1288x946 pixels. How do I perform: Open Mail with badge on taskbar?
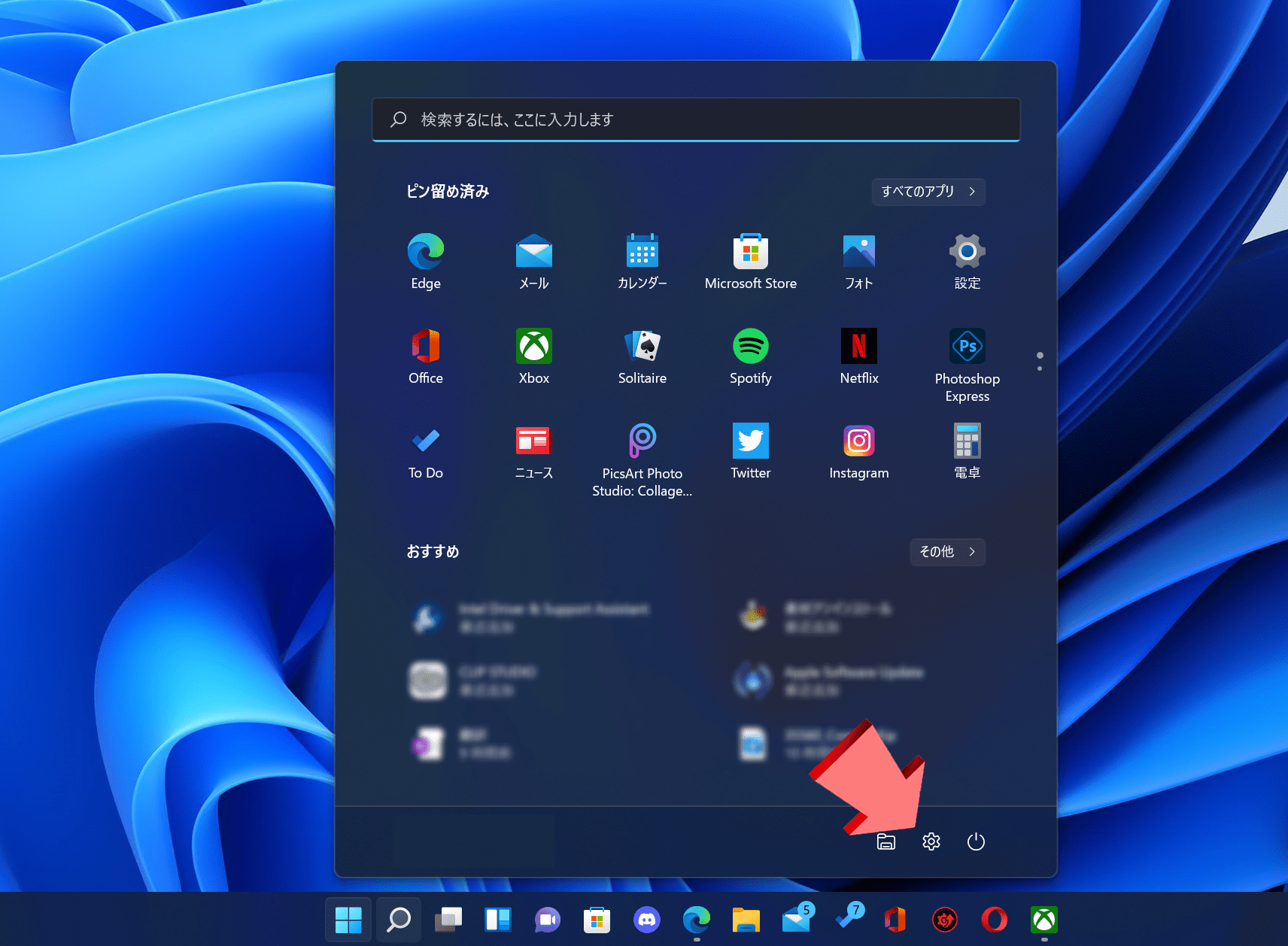797,919
